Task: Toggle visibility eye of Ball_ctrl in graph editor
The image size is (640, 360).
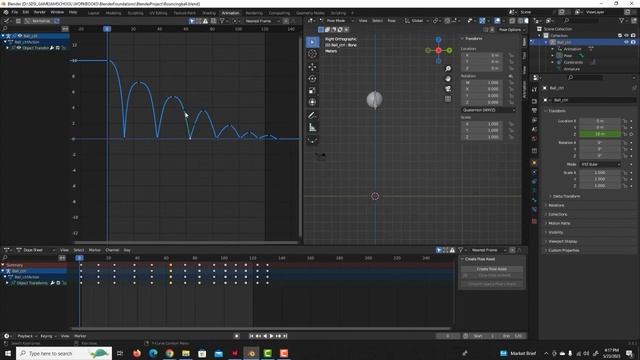Action: pos(20,36)
